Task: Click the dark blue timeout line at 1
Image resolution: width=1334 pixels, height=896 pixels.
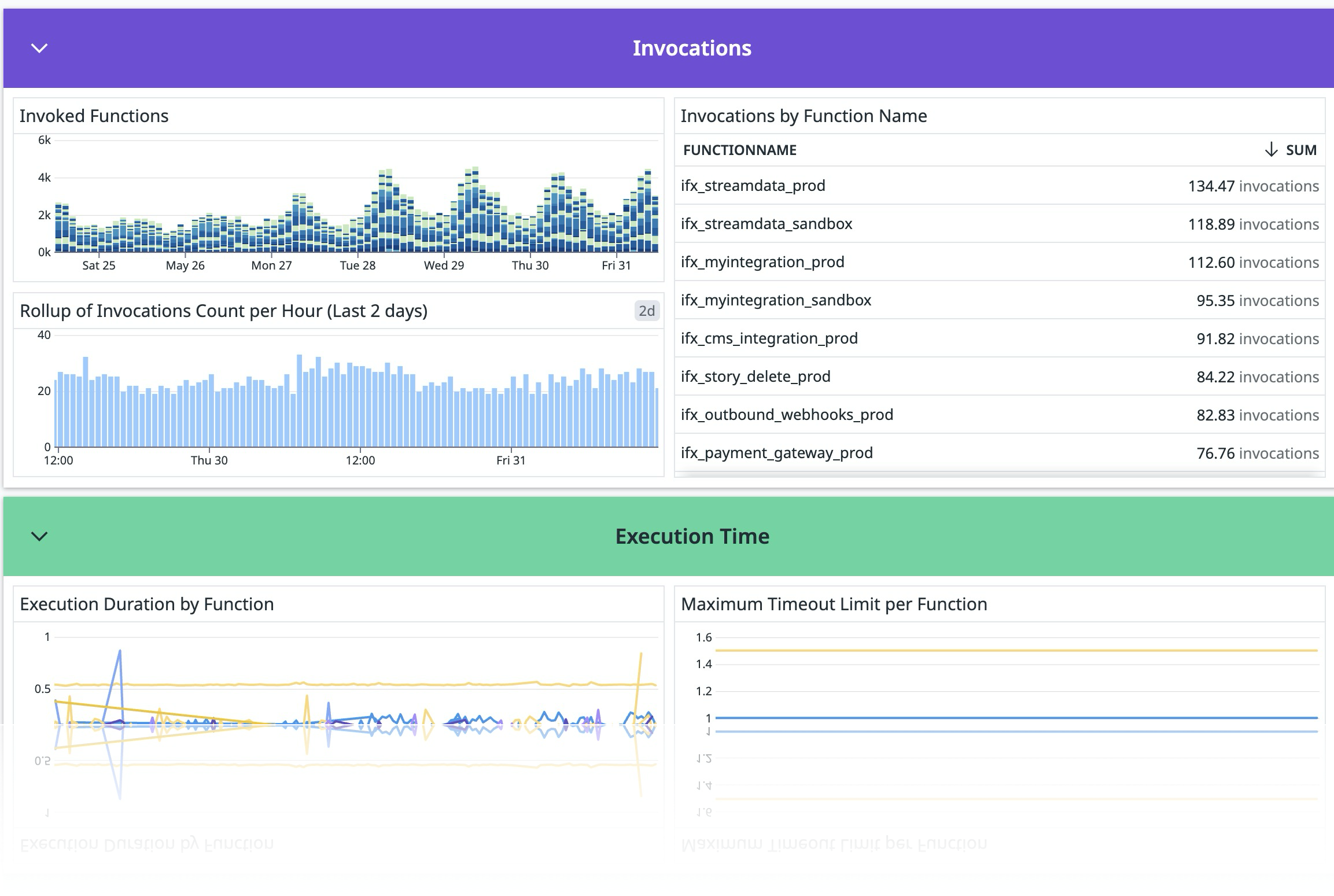Action: click(1016, 718)
